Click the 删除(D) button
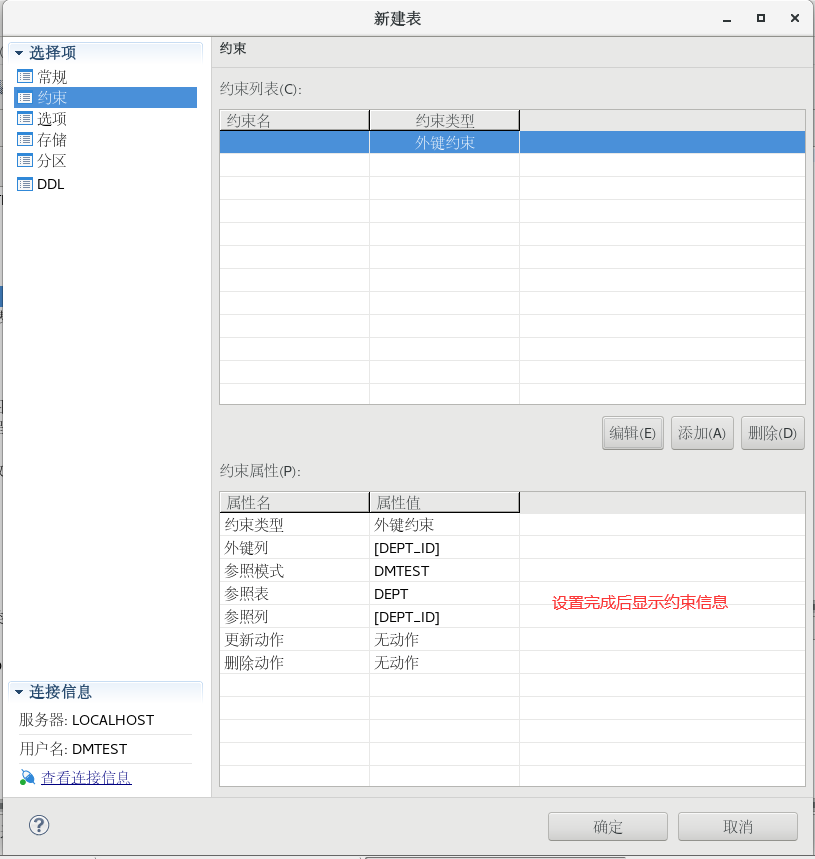 [x=772, y=433]
